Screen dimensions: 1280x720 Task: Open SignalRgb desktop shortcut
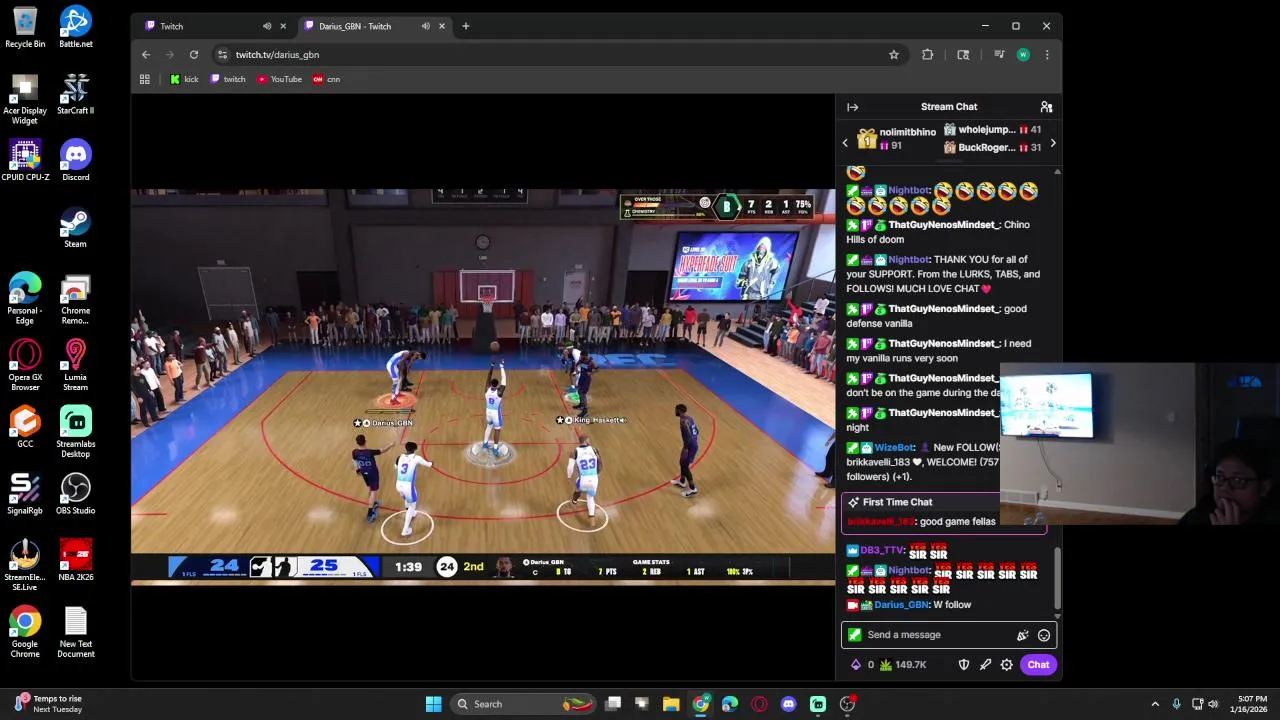pos(25,493)
